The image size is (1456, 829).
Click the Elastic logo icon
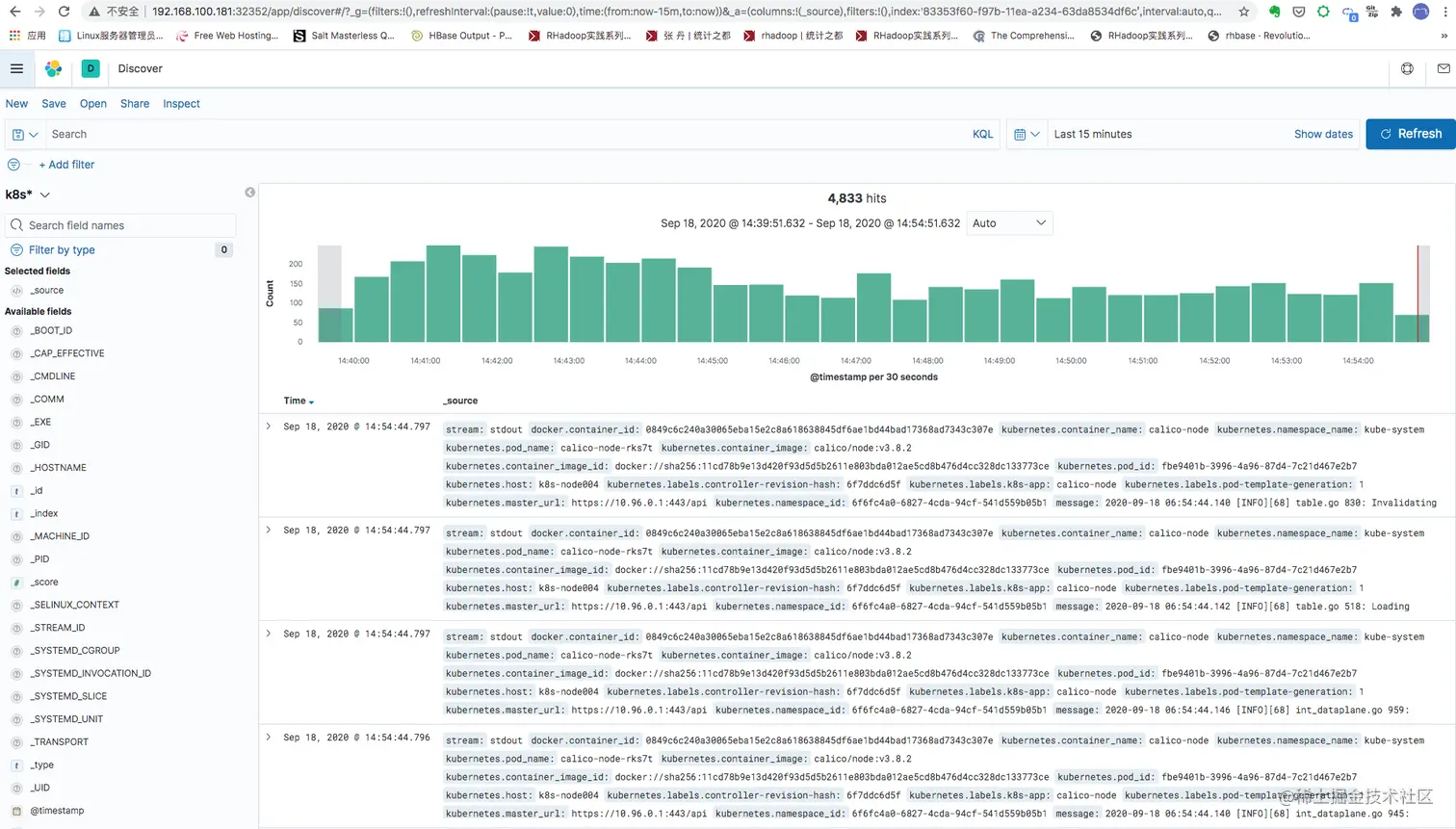(x=54, y=68)
